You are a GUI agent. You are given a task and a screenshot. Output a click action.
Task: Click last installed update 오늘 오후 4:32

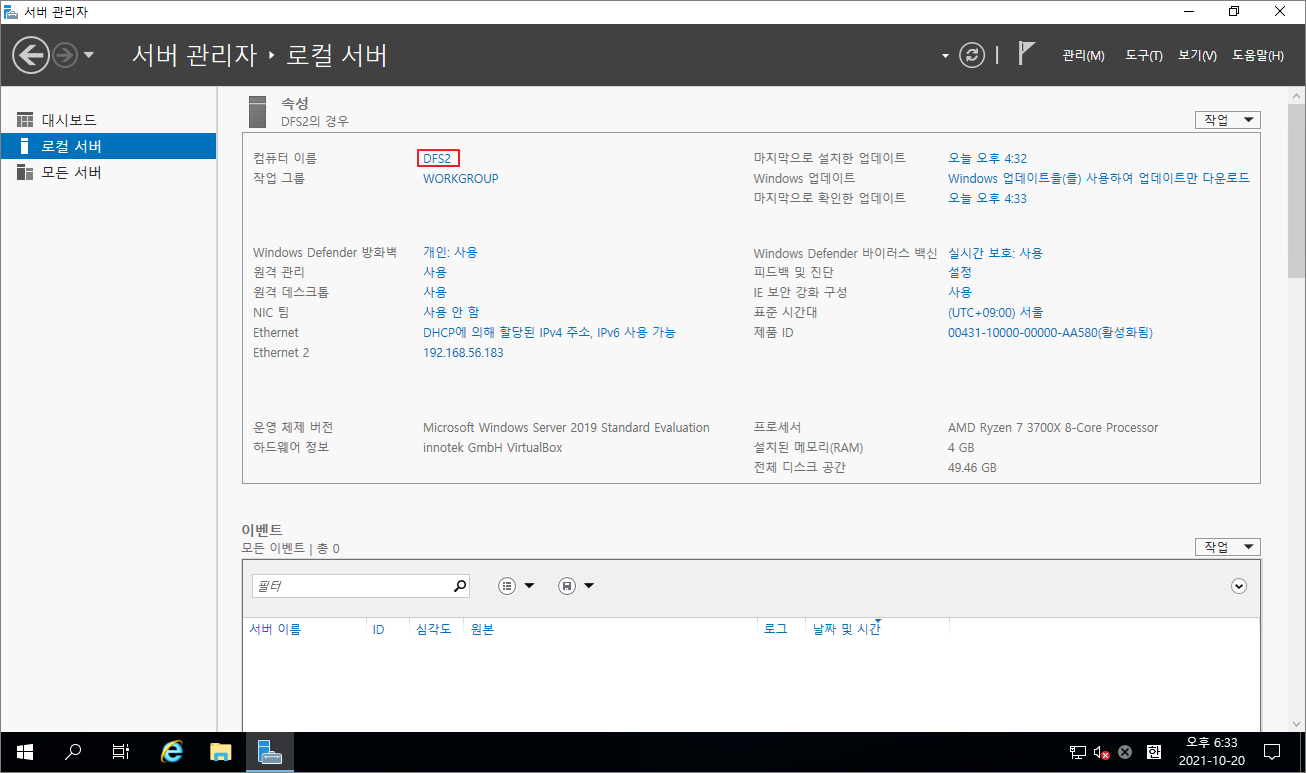[987, 158]
